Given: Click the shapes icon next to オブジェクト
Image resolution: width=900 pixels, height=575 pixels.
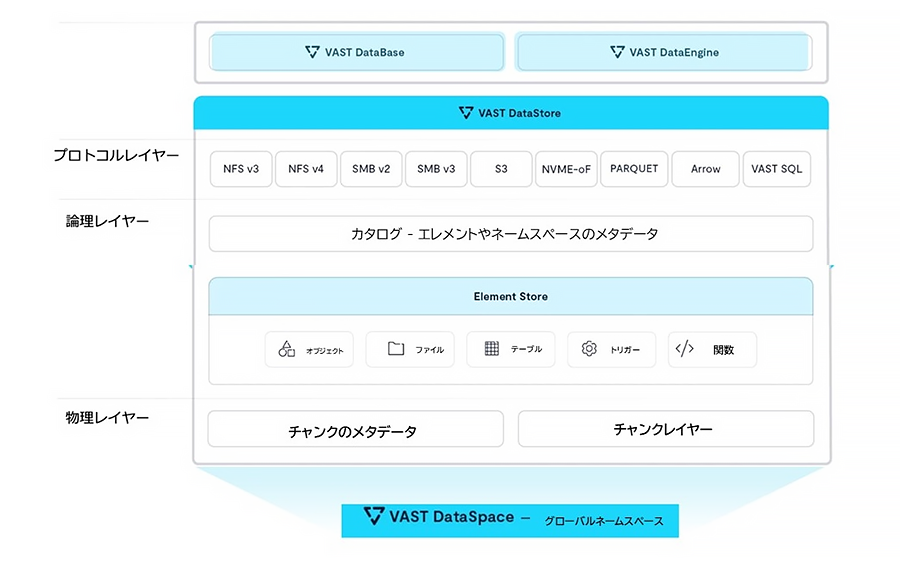Looking at the screenshot, I should (x=286, y=349).
